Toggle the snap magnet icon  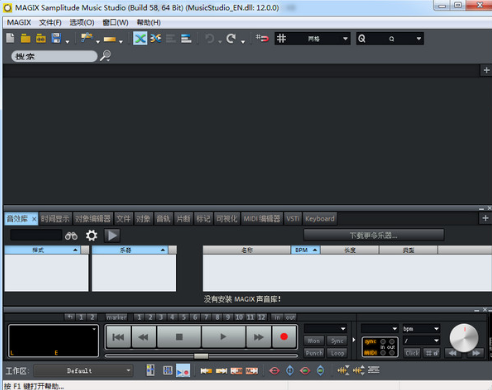point(262,38)
